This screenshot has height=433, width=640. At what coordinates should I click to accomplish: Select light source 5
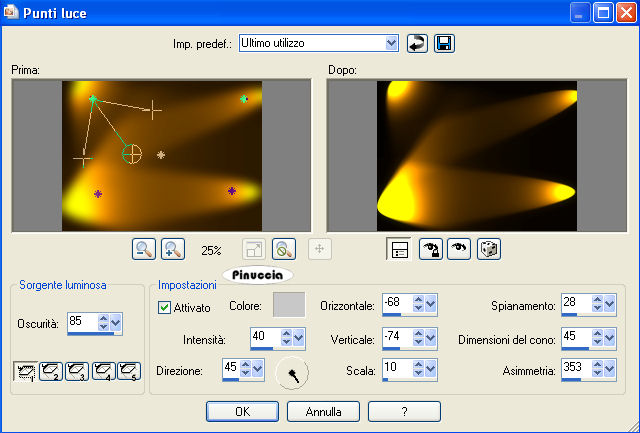click(x=129, y=371)
